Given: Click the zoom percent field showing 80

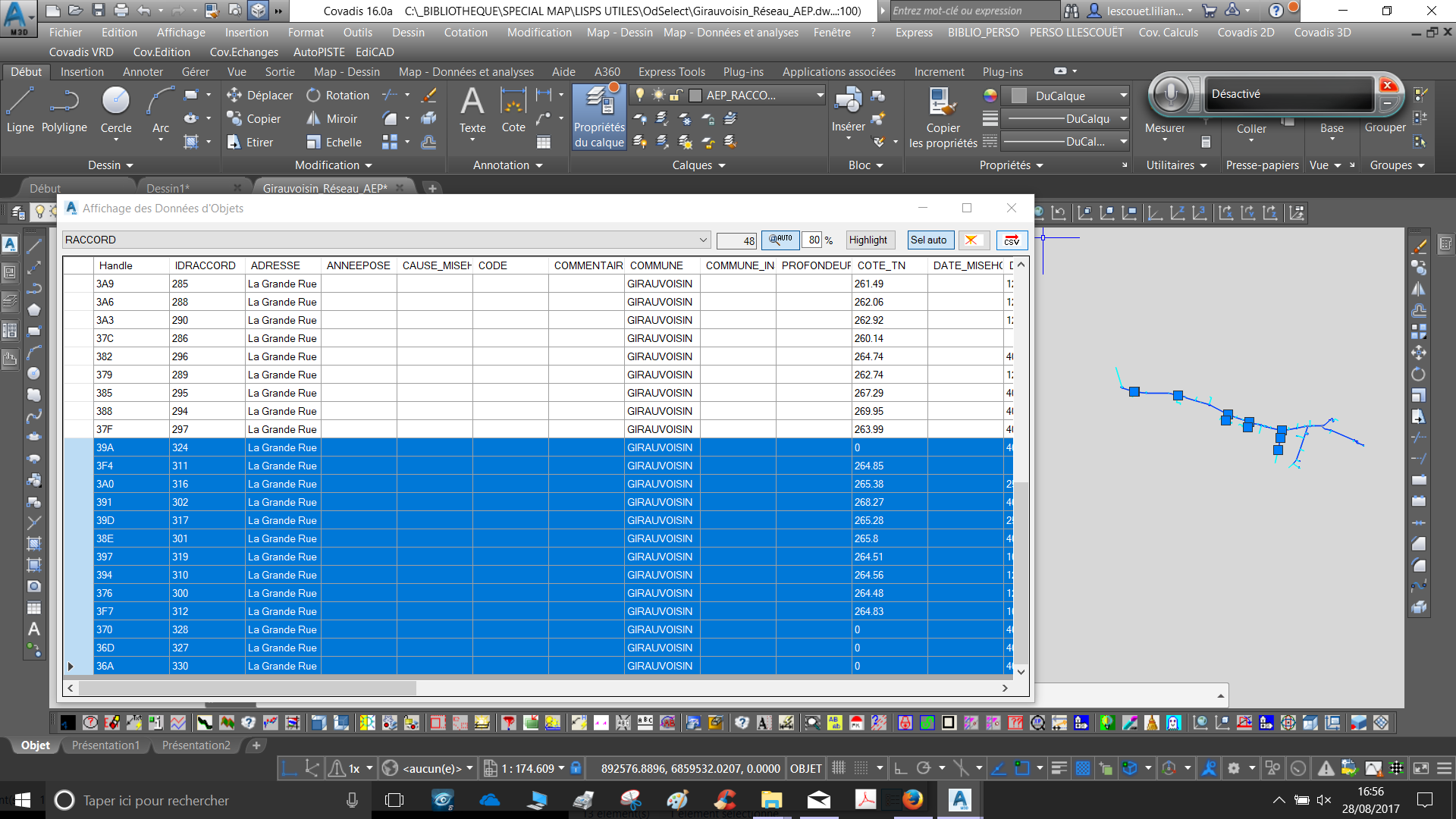Looking at the screenshot, I should coord(813,240).
